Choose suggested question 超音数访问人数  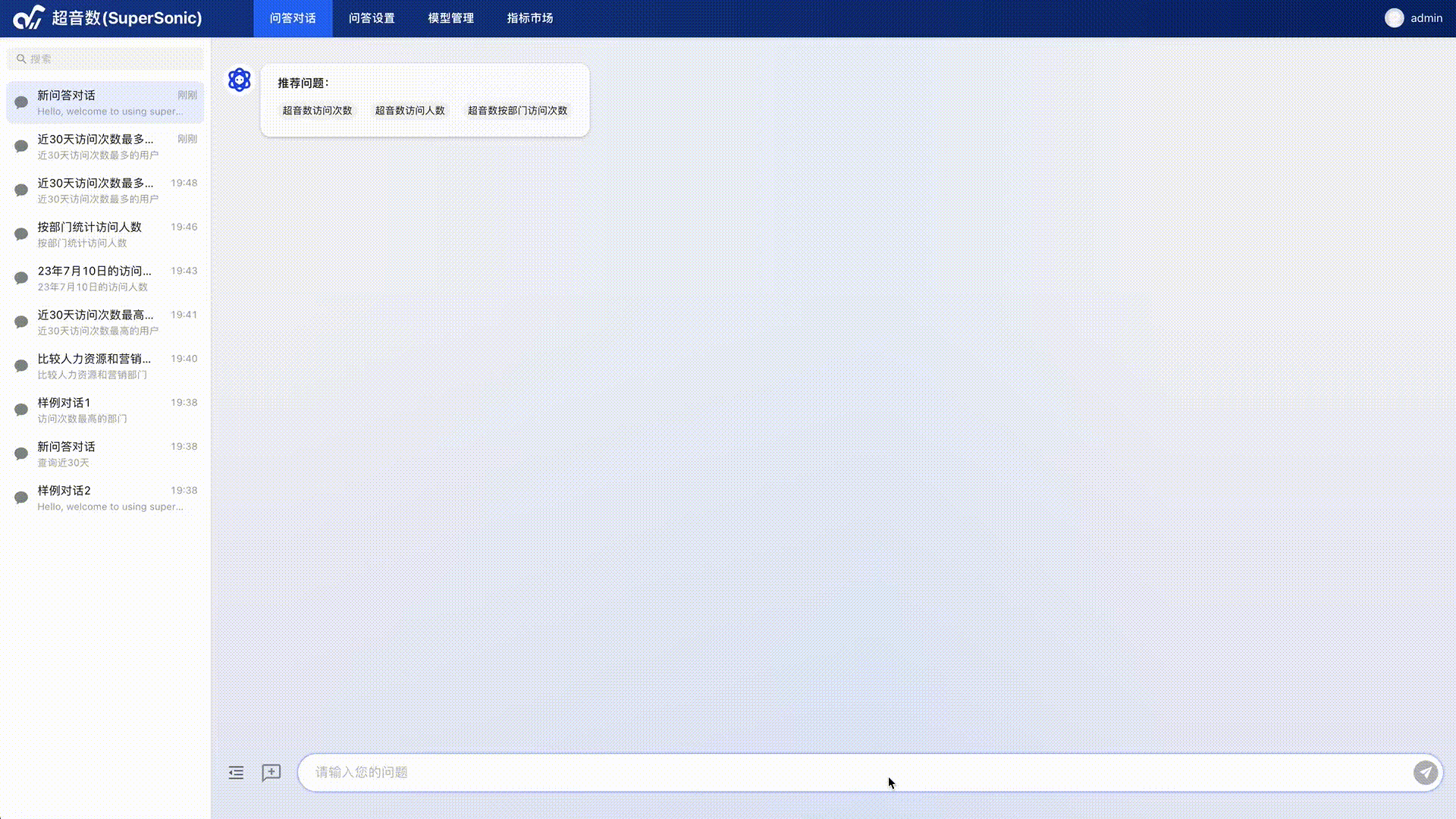point(409,111)
